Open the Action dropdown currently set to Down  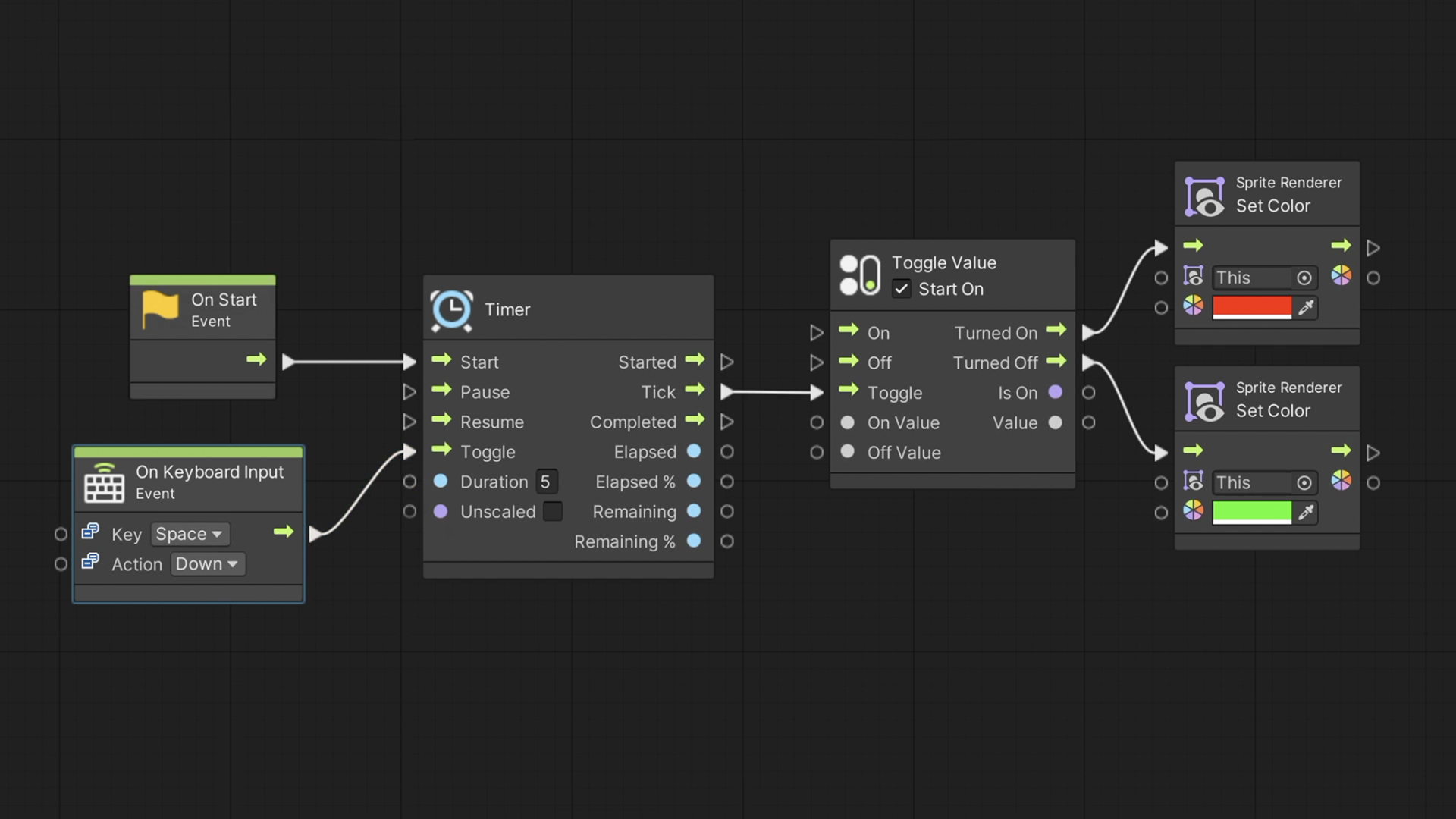[x=207, y=563]
